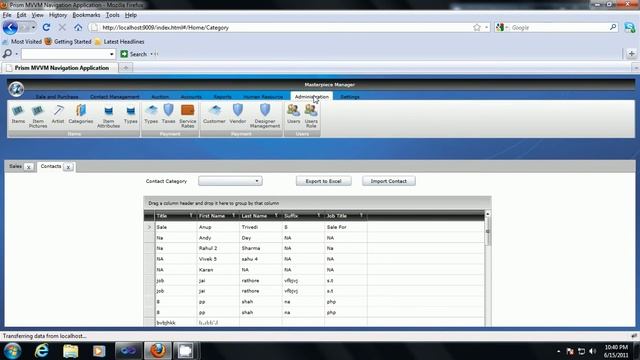Switch to Settings ribbon tab
640x360 pixels.
350,97
